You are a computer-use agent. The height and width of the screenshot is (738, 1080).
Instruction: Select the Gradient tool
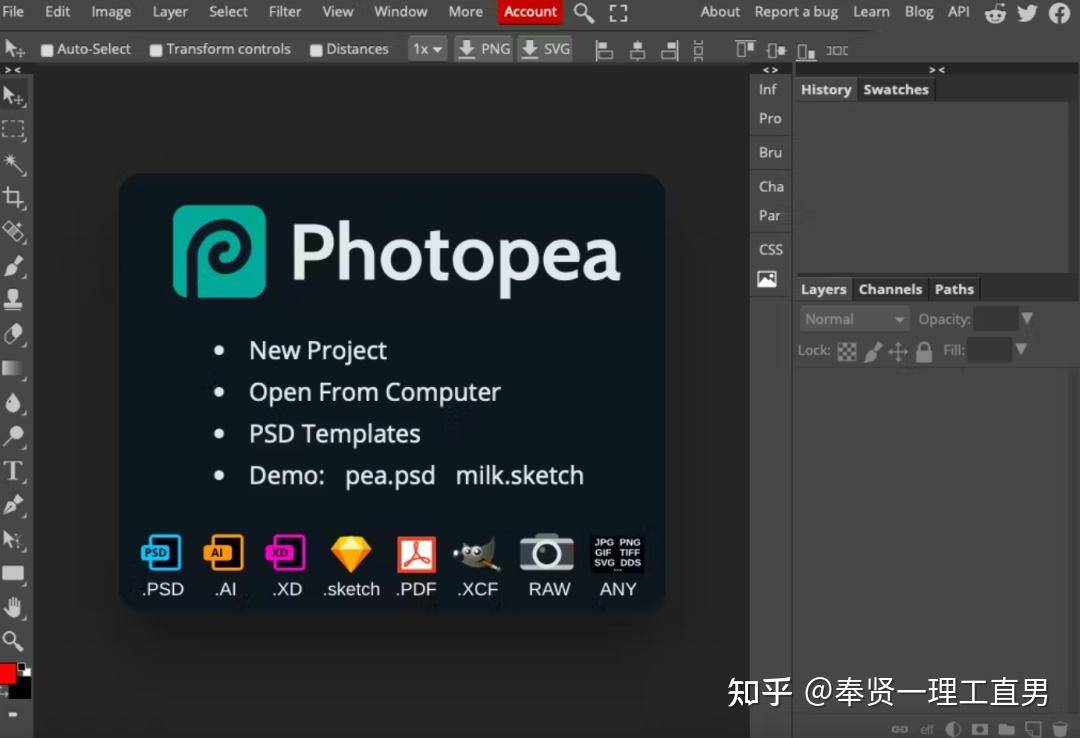coord(13,369)
